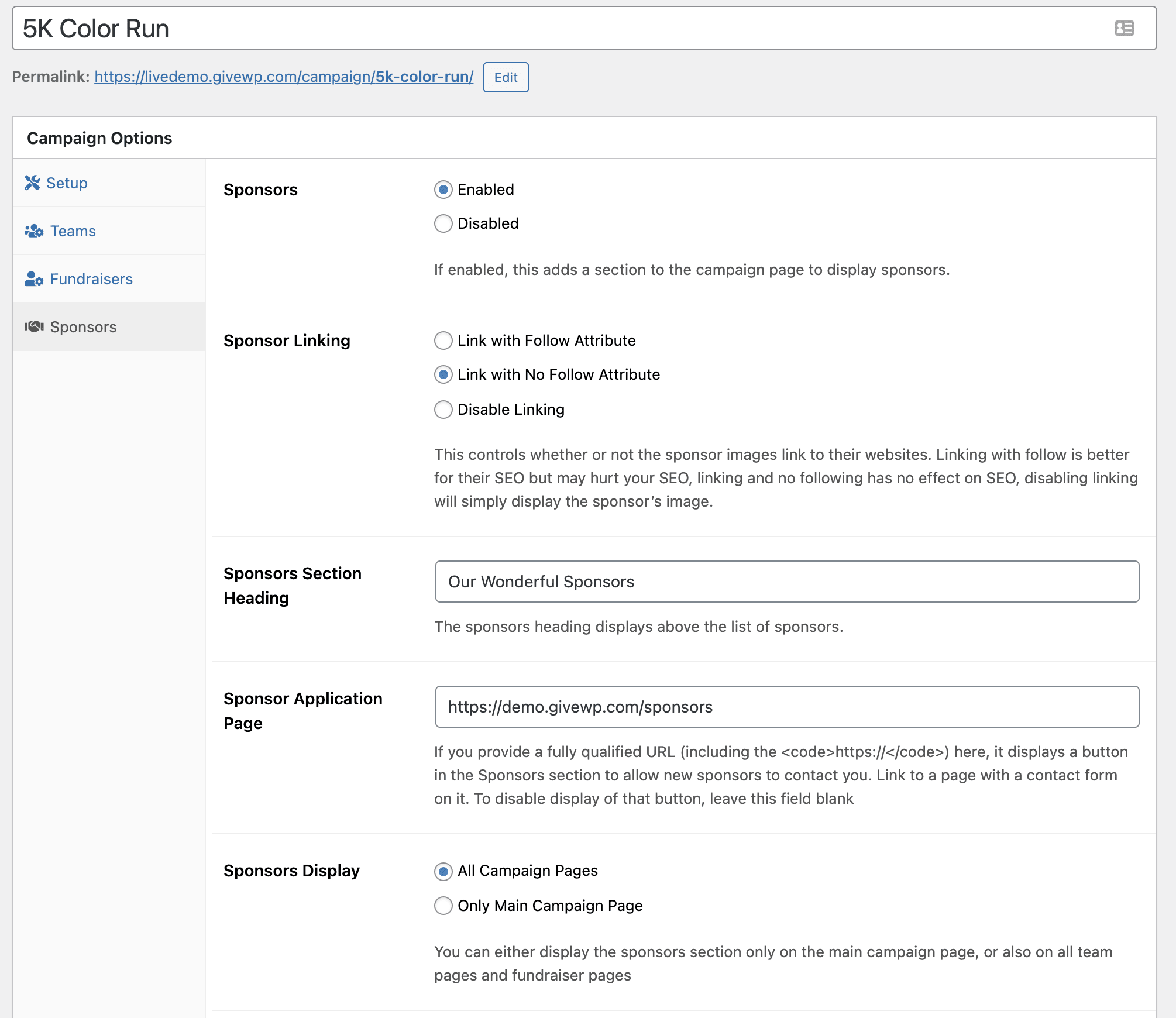Choose Link with Follow Attribute
The width and height of the screenshot is (1176, 1018).
pos(443,341)
